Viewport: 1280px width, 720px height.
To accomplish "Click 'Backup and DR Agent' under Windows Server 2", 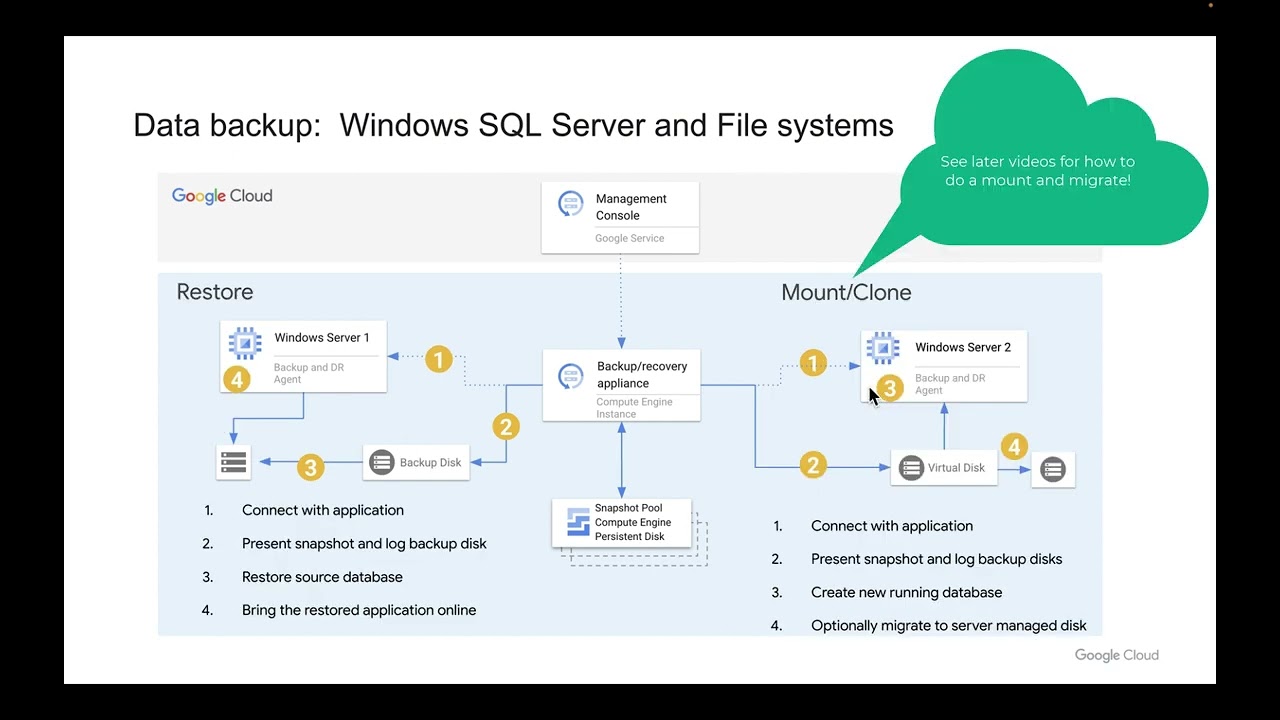I will [950, 384].
